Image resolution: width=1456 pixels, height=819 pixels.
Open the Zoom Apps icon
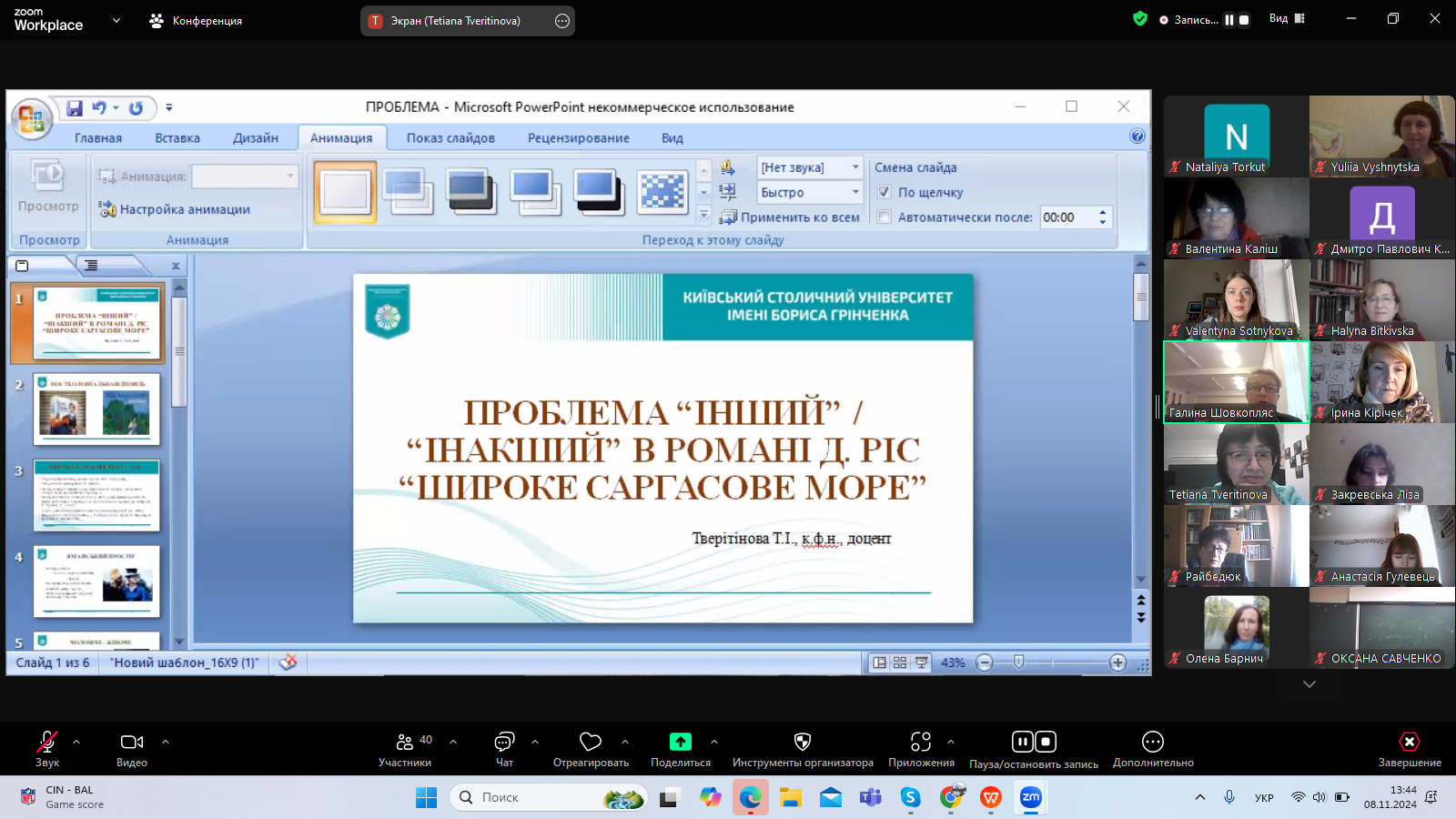pyautogui.click(x=921, y=742)
